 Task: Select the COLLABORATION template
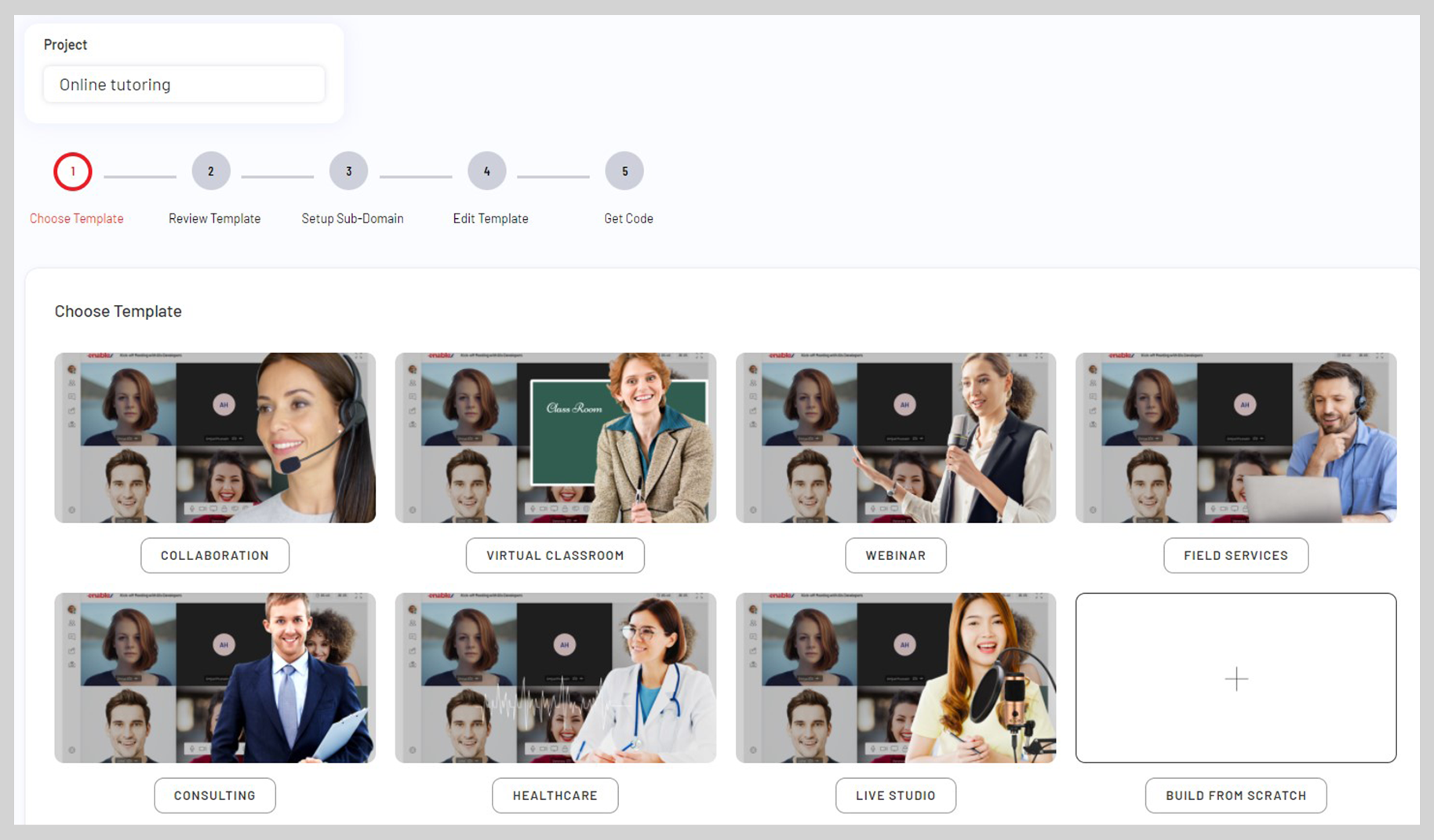(214, 555)
